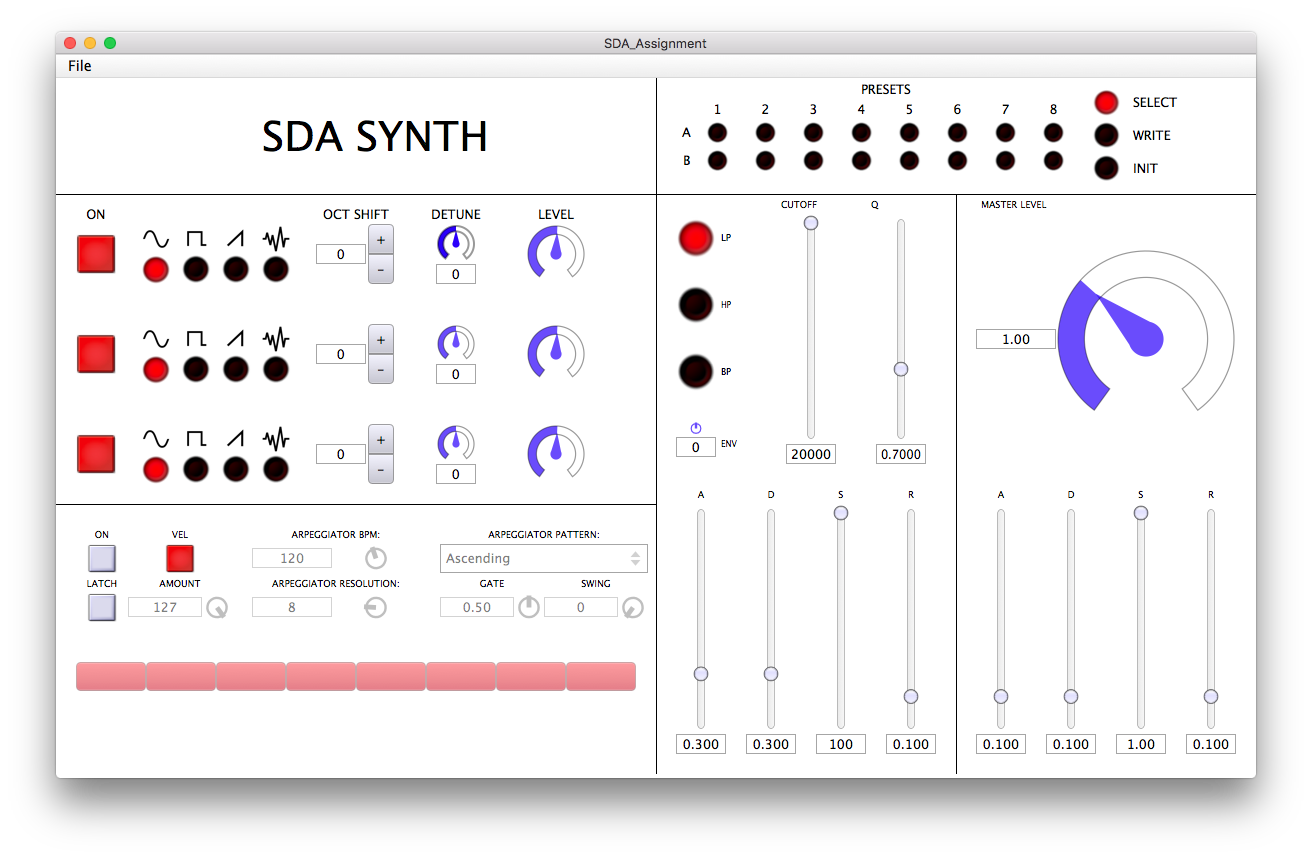Click the velocity AMOUNT knob
This screenshot has width=1312, height=858.
[217, 607]
